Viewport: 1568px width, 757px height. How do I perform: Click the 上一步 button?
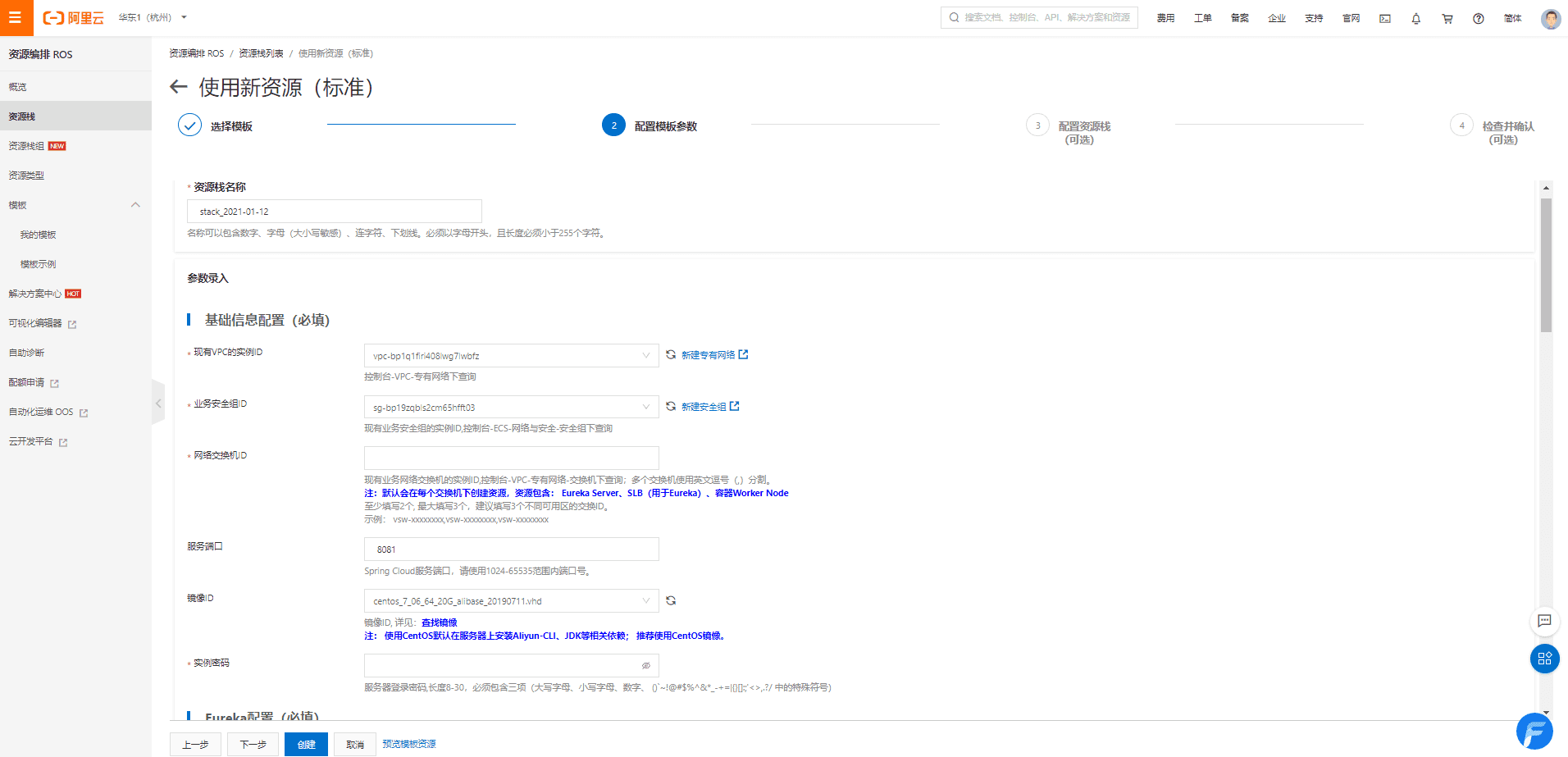[x=195, y=745]
